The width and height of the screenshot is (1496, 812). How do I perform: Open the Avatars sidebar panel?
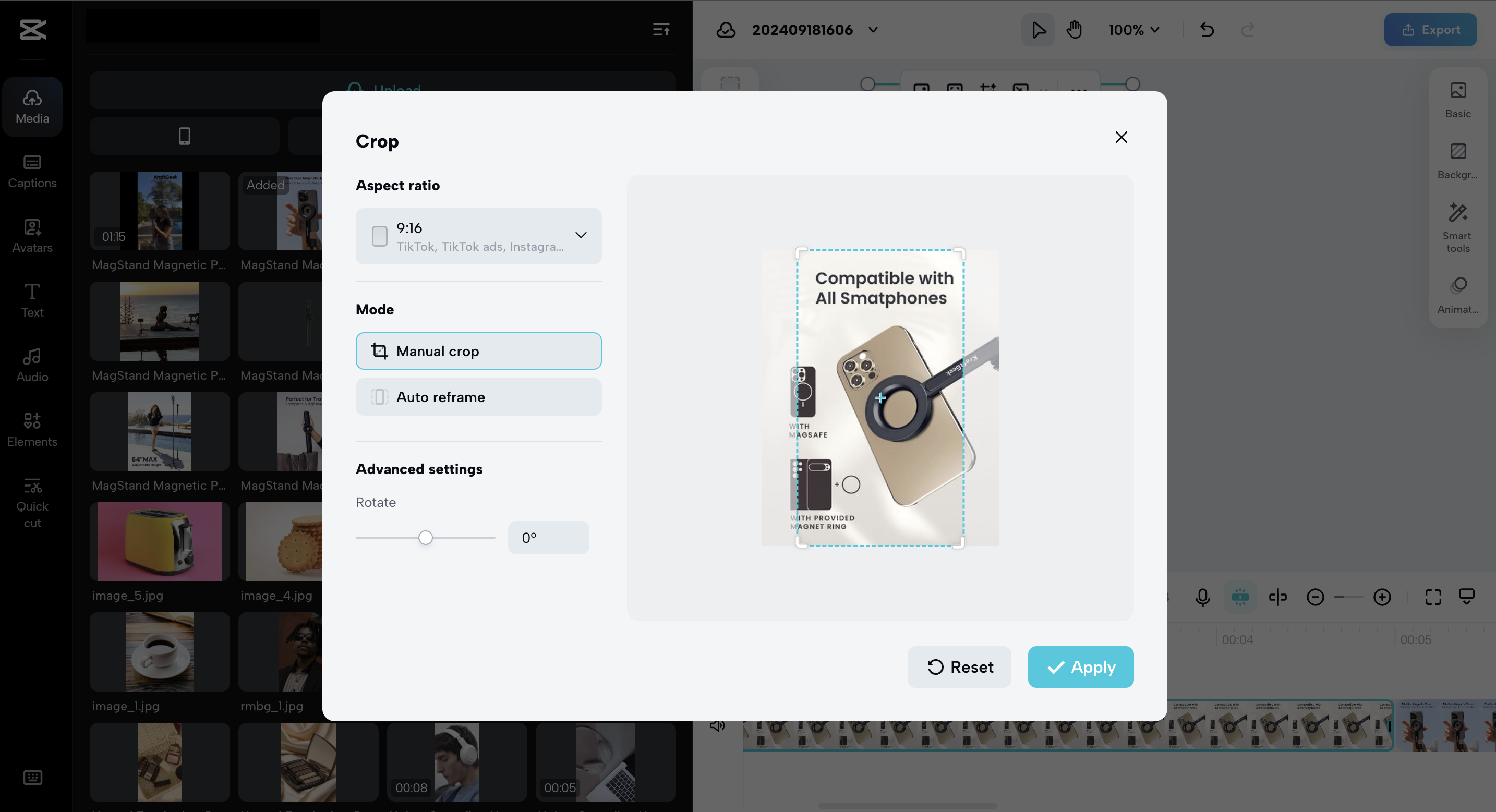tap(32, 236)
